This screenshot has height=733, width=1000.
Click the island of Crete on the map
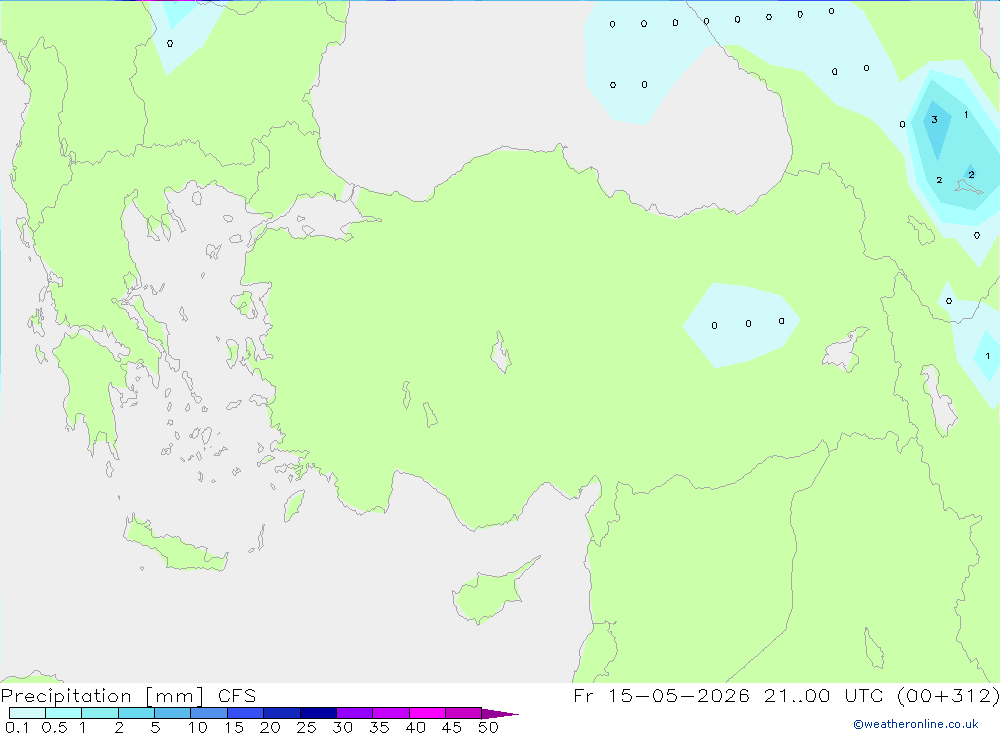click(173, 547)
